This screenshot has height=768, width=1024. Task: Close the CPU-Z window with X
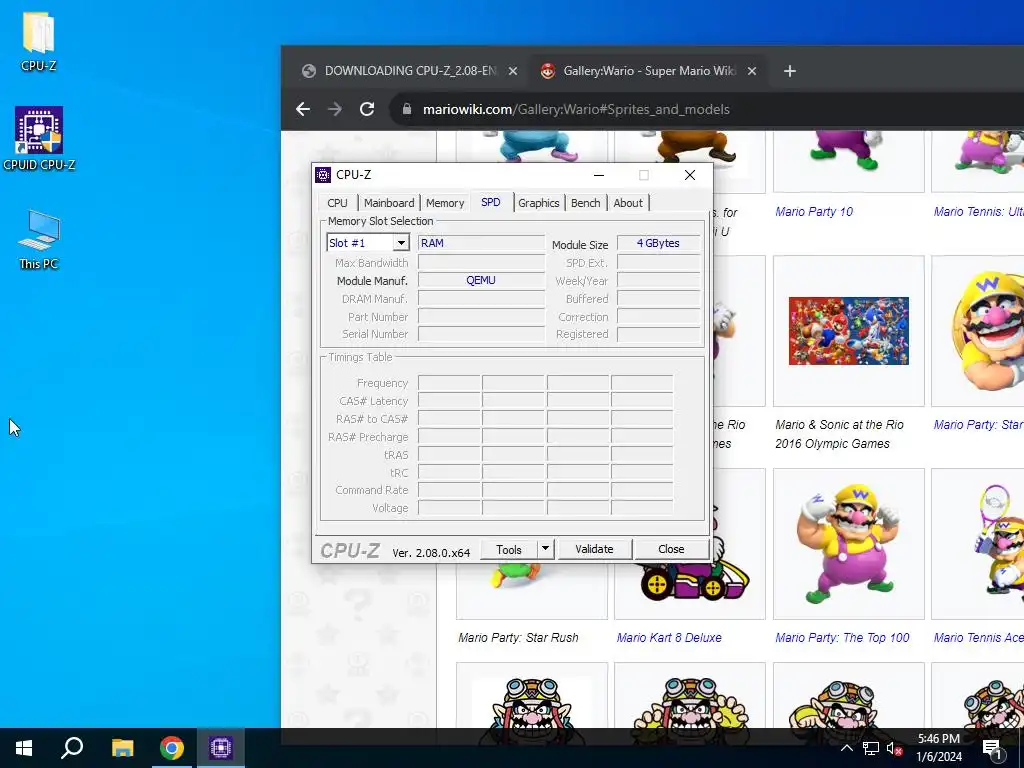(x=690, y=175)
